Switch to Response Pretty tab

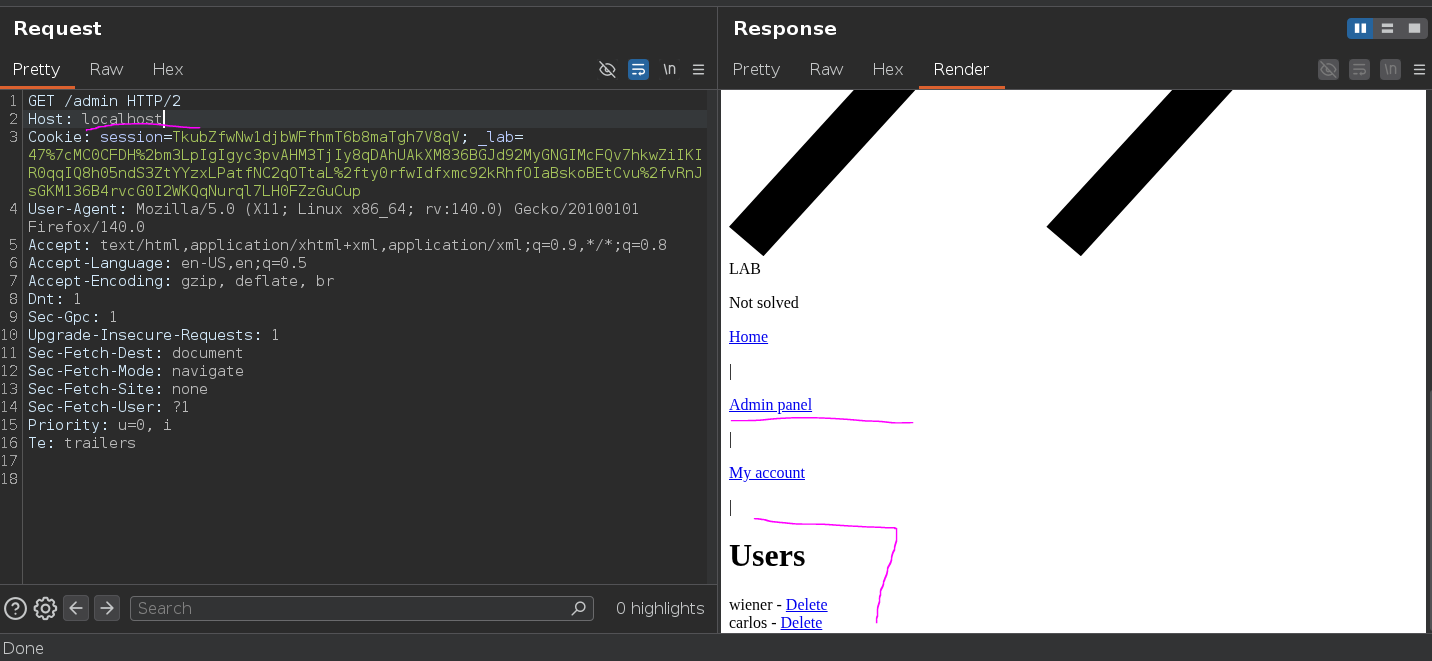[756, 69]
